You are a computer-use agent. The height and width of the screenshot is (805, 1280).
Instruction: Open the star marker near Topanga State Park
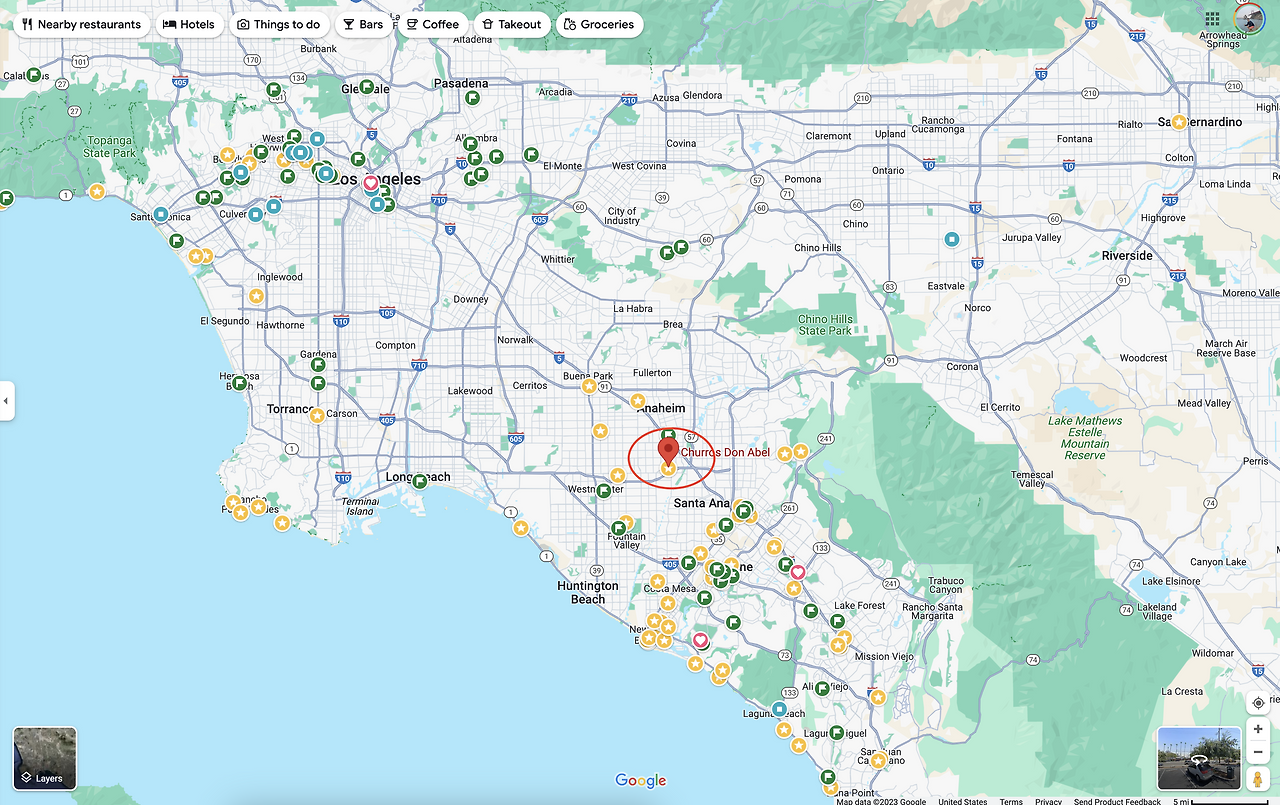tap(97, 191)
